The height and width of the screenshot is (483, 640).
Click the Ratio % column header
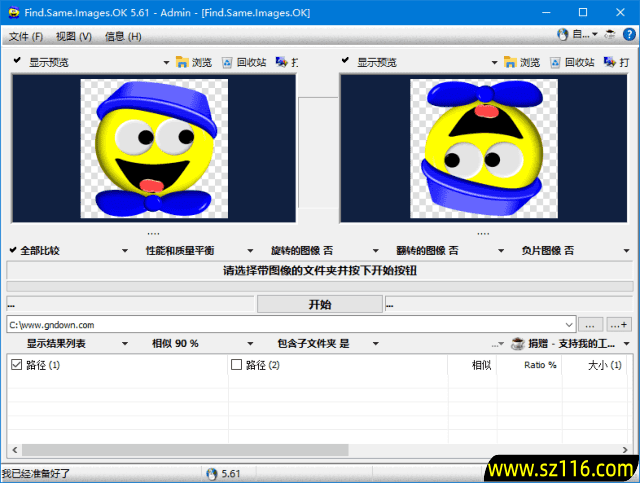click(x=530, y=365)
